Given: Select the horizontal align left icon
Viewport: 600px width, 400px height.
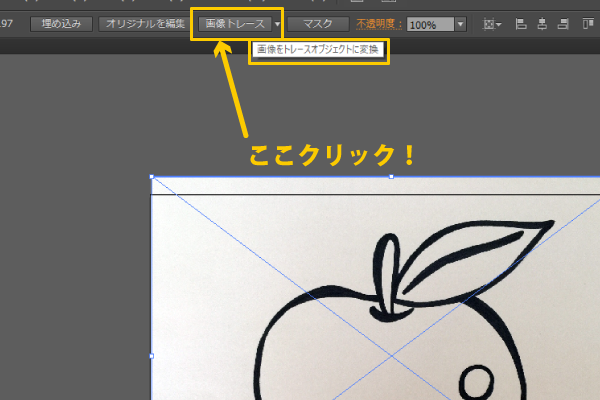Looking at the screenshot, I should click(x=523, y=23).
